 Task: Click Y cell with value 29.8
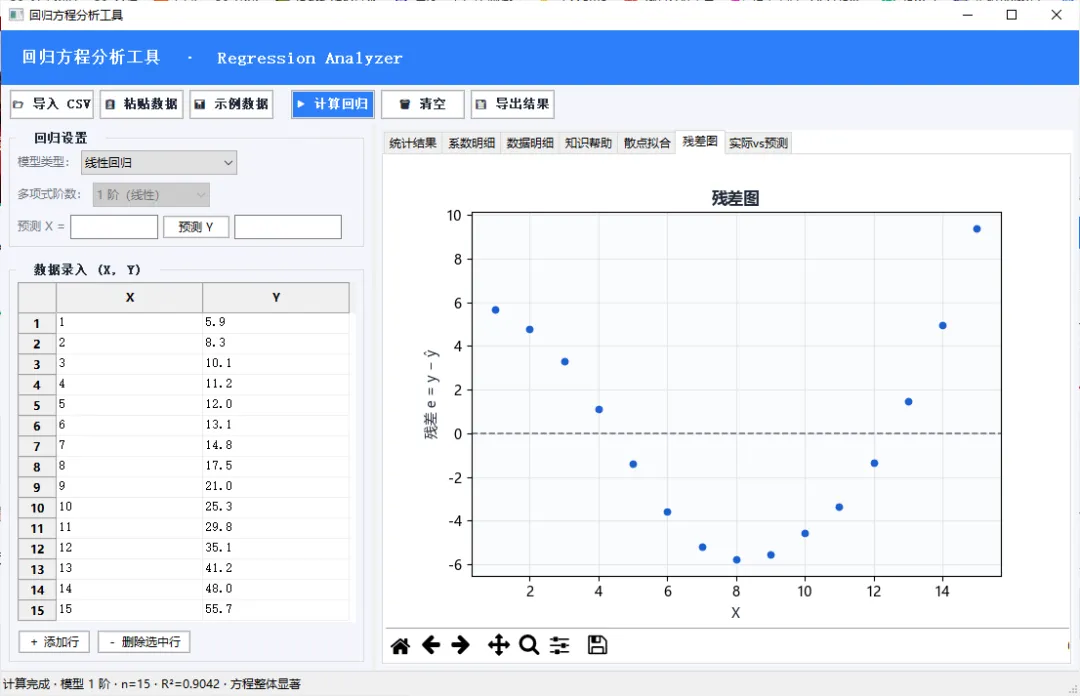tap(276, 527)
